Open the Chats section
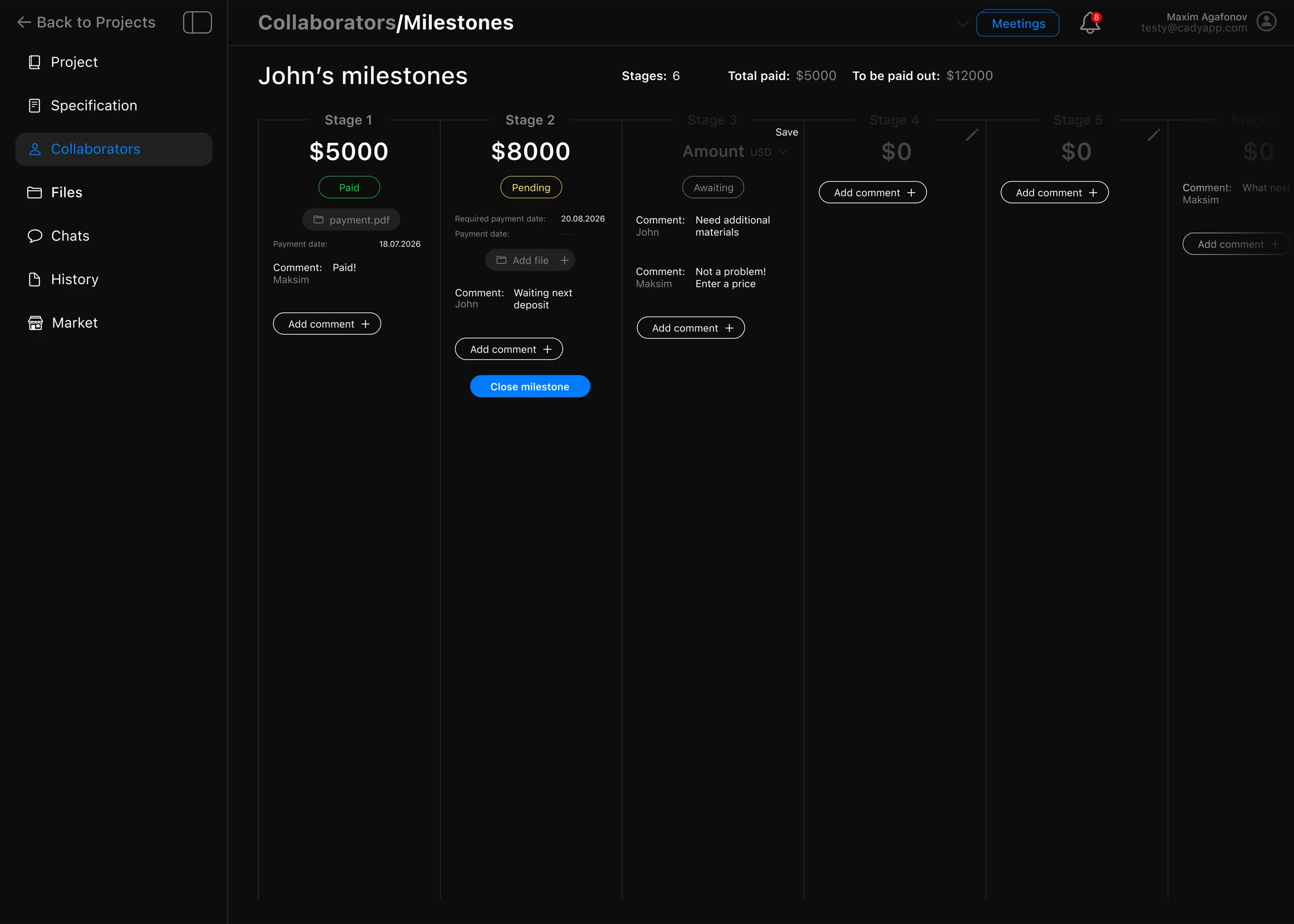Image resolution: width=1294 pixels, height=924 pixels. [114, 236]
